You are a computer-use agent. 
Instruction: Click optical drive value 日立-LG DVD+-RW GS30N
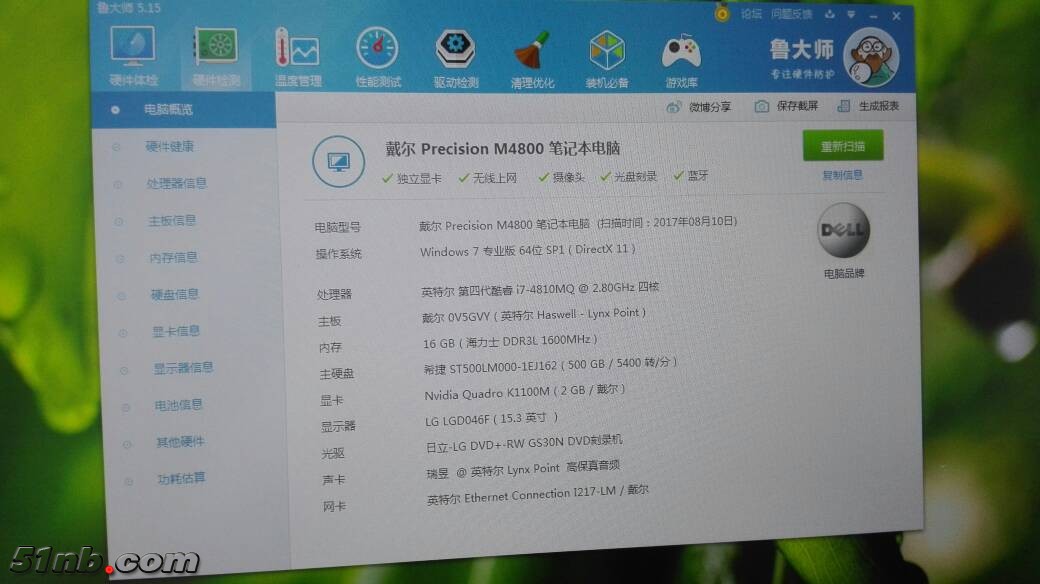point(524,443)
